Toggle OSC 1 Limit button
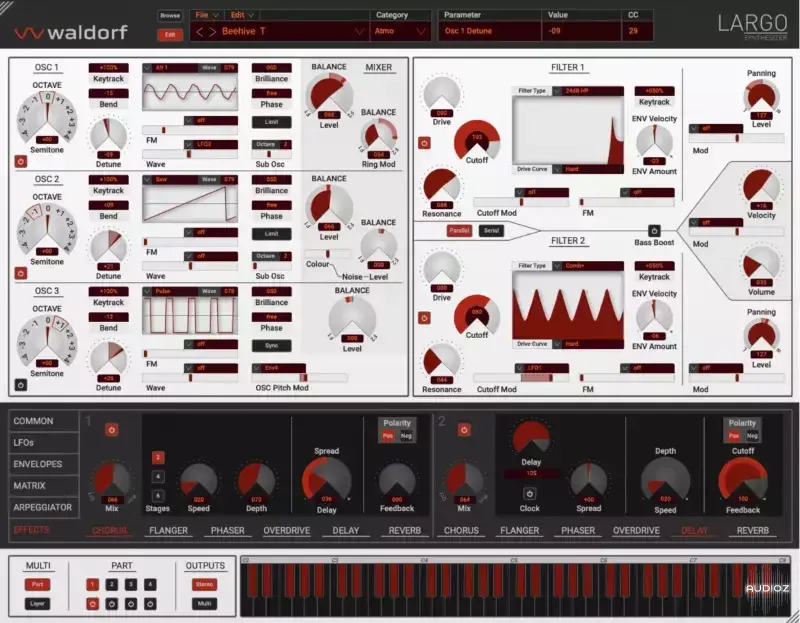Viewport: 800px width, 623px height. pyautogui.click(x=271, y=122)
